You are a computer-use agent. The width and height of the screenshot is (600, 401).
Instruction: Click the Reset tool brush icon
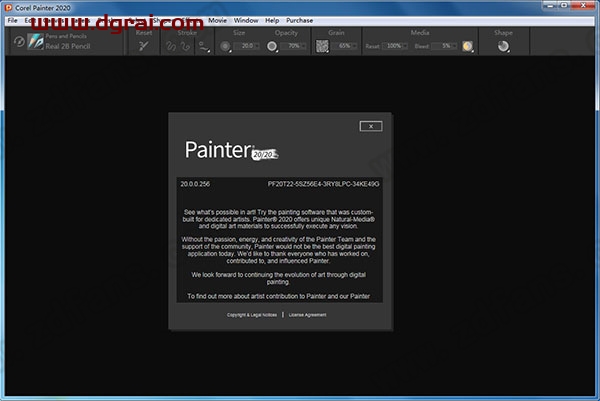[144, 46]
